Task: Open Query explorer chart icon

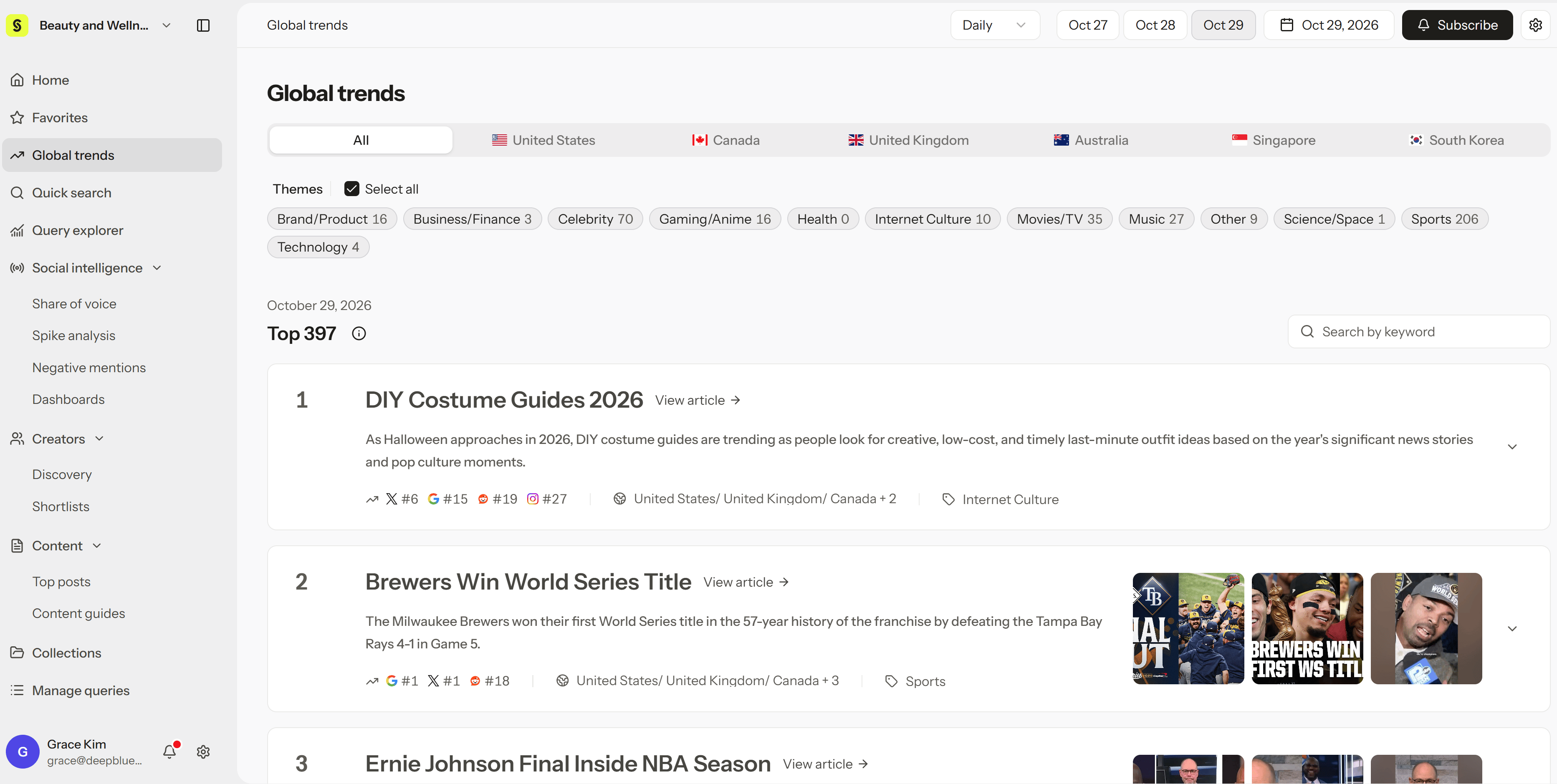Action: (x=17, y=230)
